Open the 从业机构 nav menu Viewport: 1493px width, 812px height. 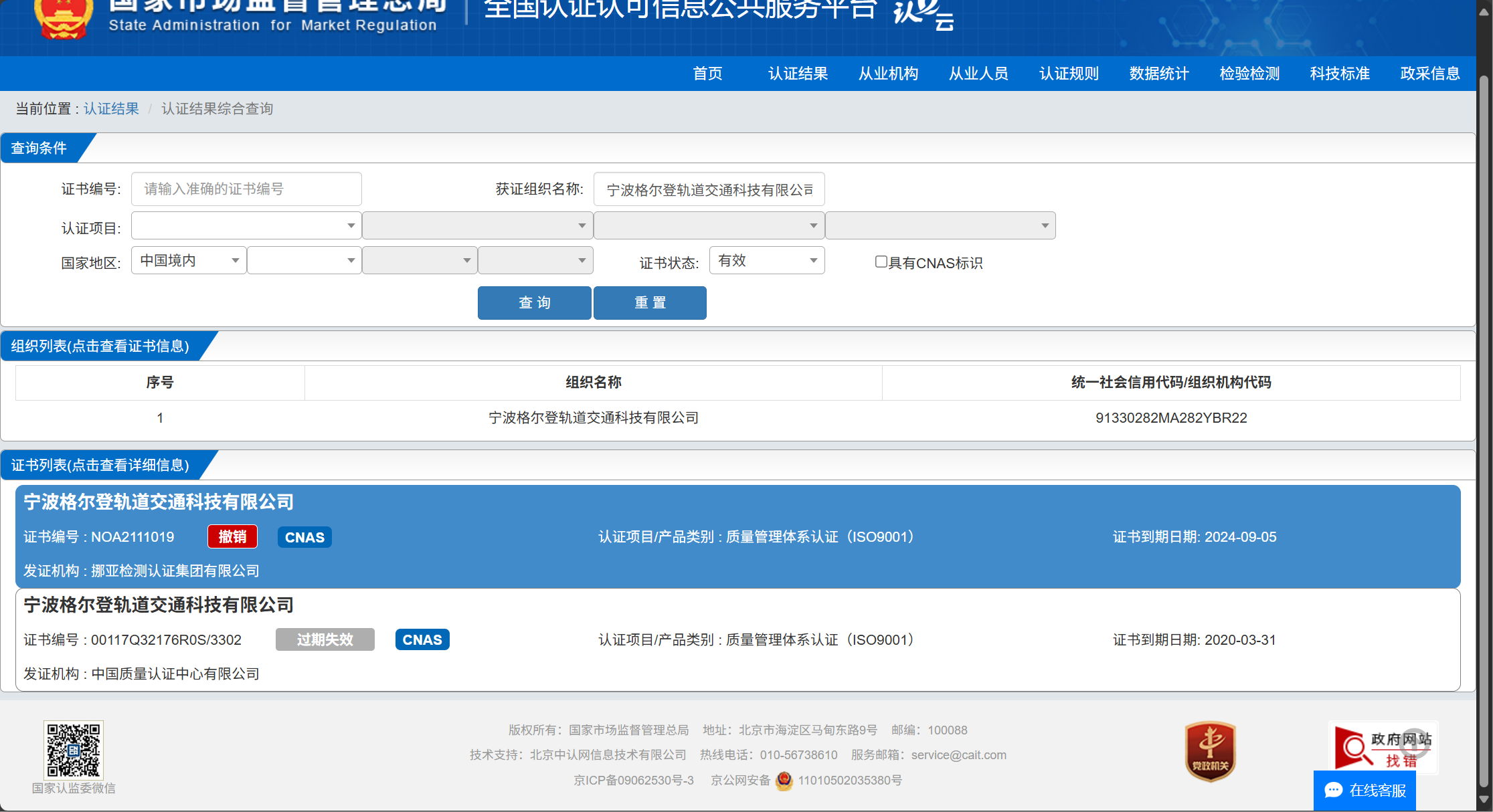click(x=888, y=74)
